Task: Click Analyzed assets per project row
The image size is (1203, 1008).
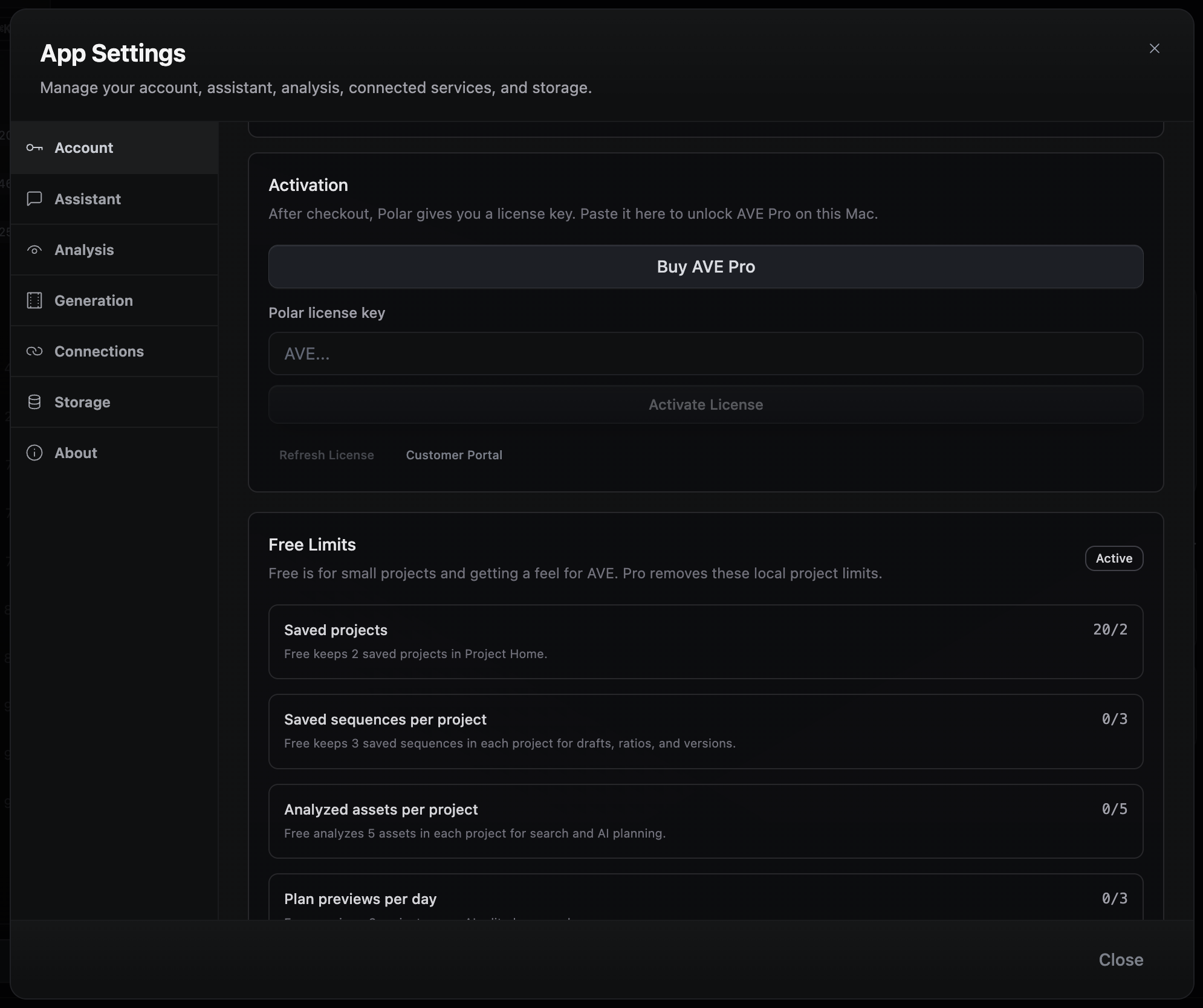Action: [x=705, y=821]
